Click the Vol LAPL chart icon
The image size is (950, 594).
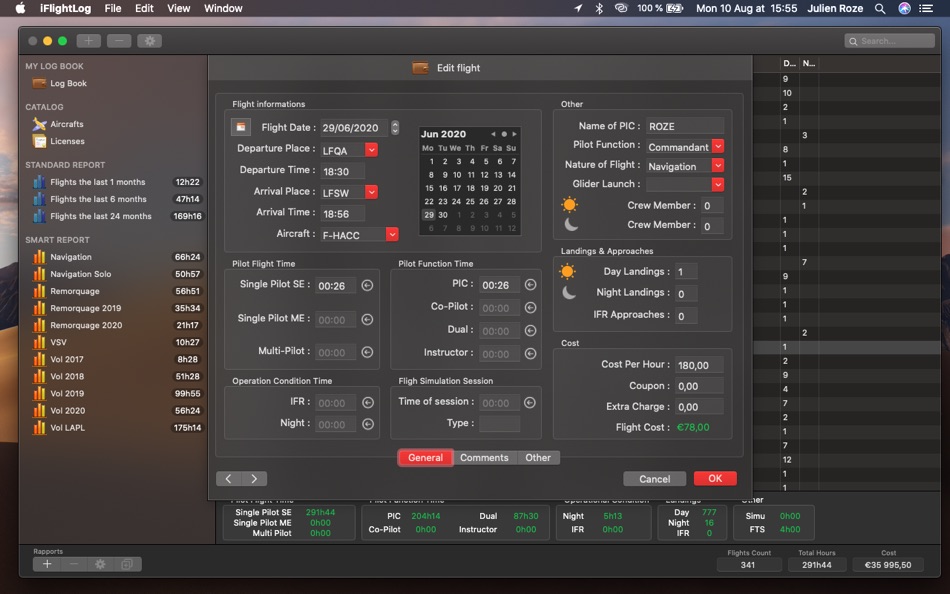pos(39,427)
